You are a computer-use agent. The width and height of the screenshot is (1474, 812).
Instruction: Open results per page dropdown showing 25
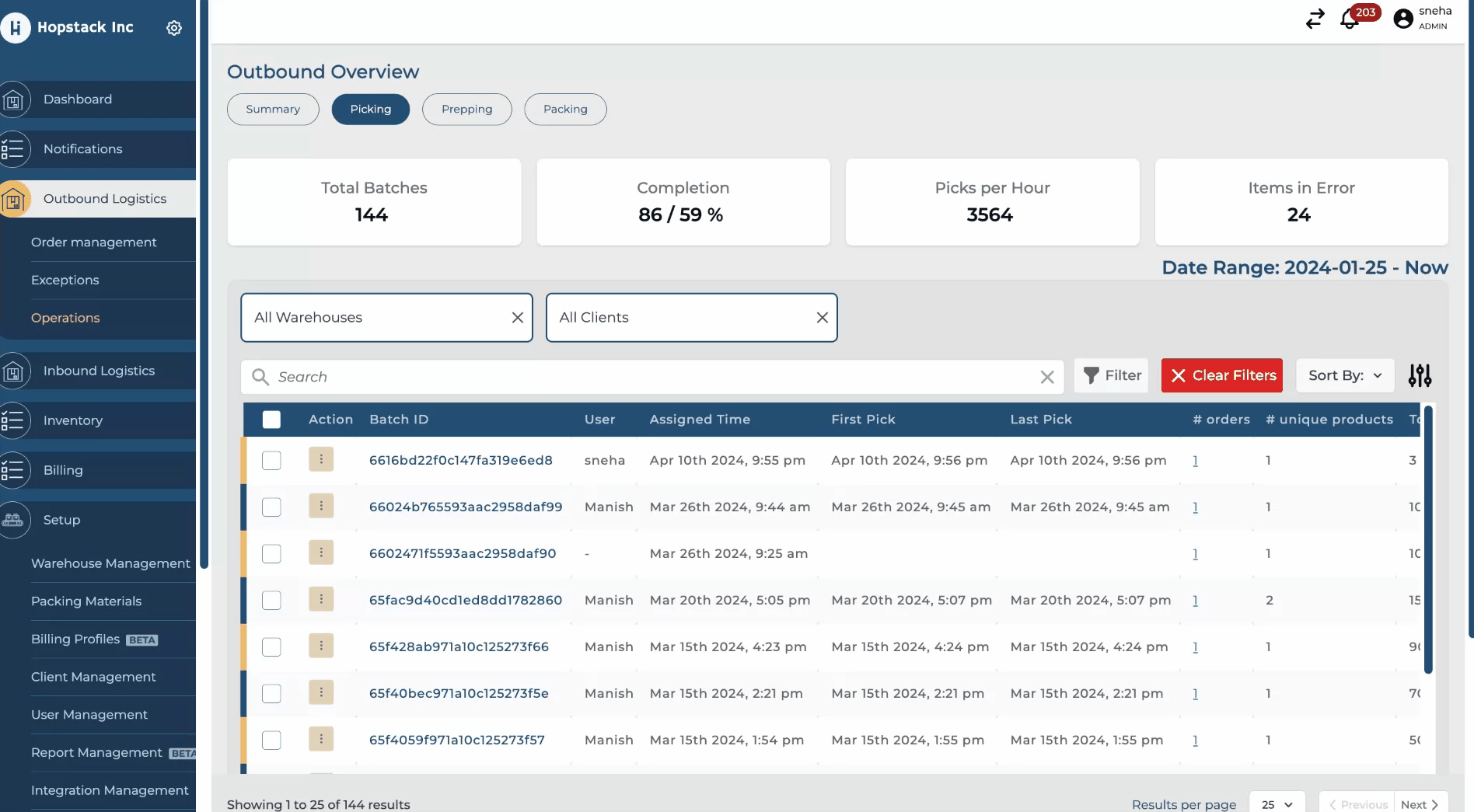click(1277, 804)
